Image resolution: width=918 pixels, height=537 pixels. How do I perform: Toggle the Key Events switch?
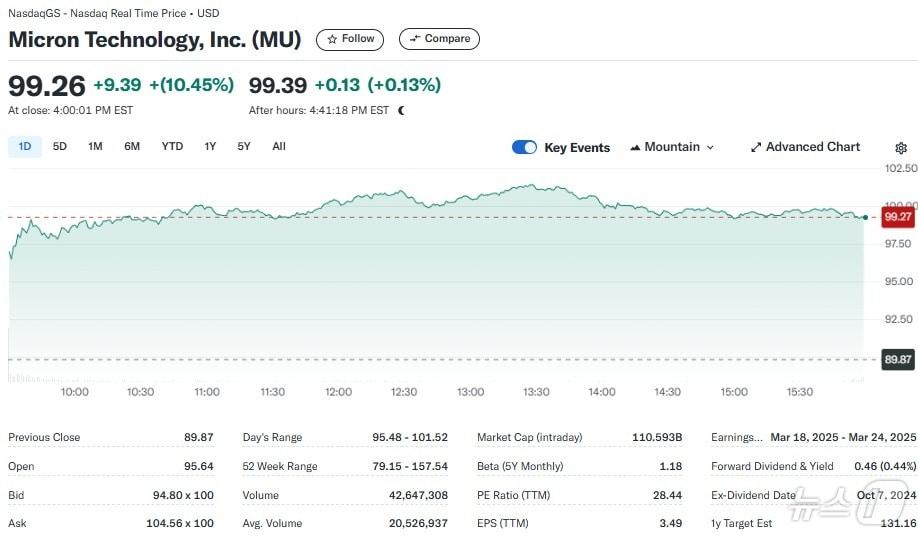coord(524,147)
